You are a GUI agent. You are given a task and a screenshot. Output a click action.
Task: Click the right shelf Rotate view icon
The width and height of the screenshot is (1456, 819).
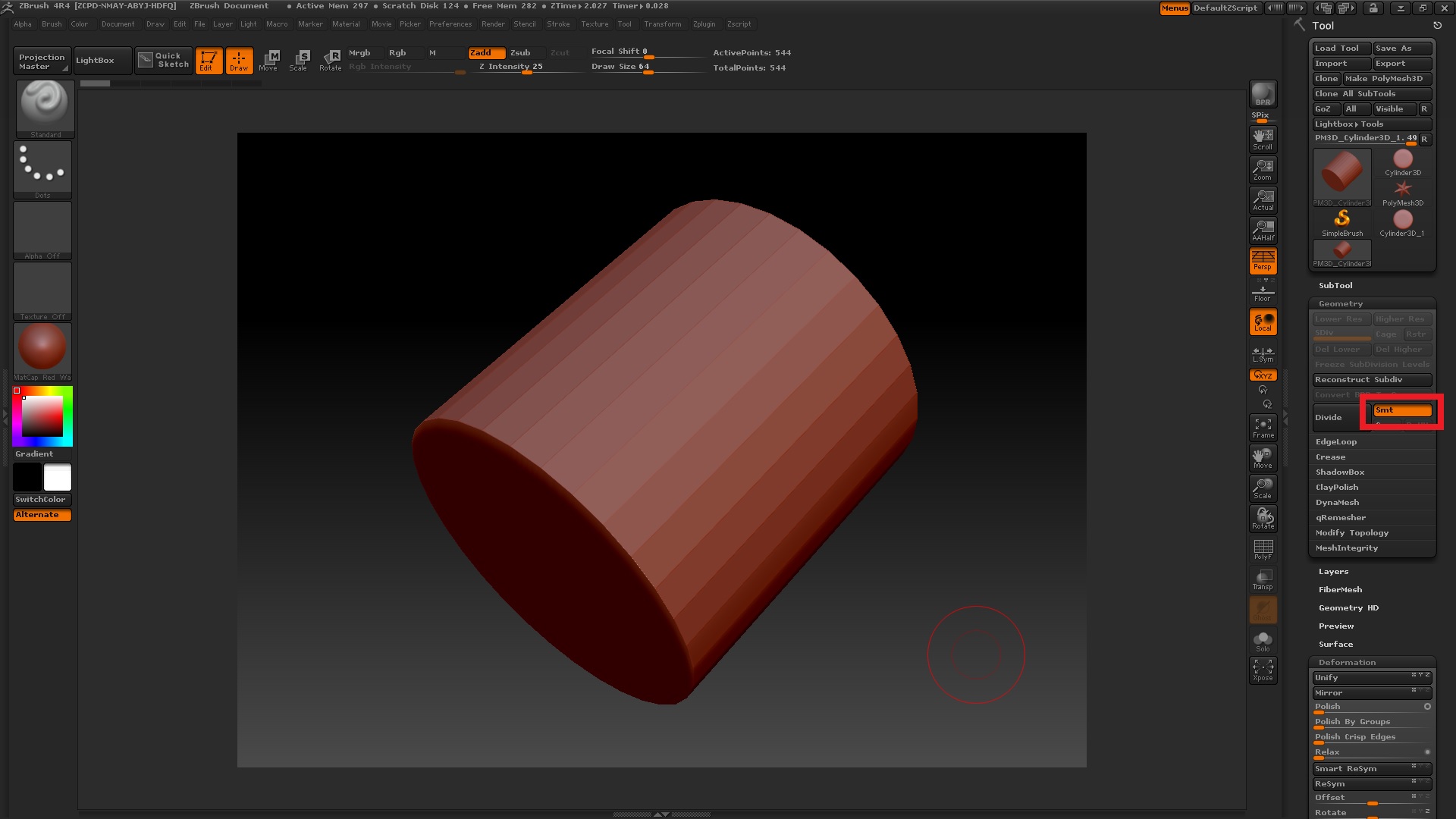(1263, 519)
